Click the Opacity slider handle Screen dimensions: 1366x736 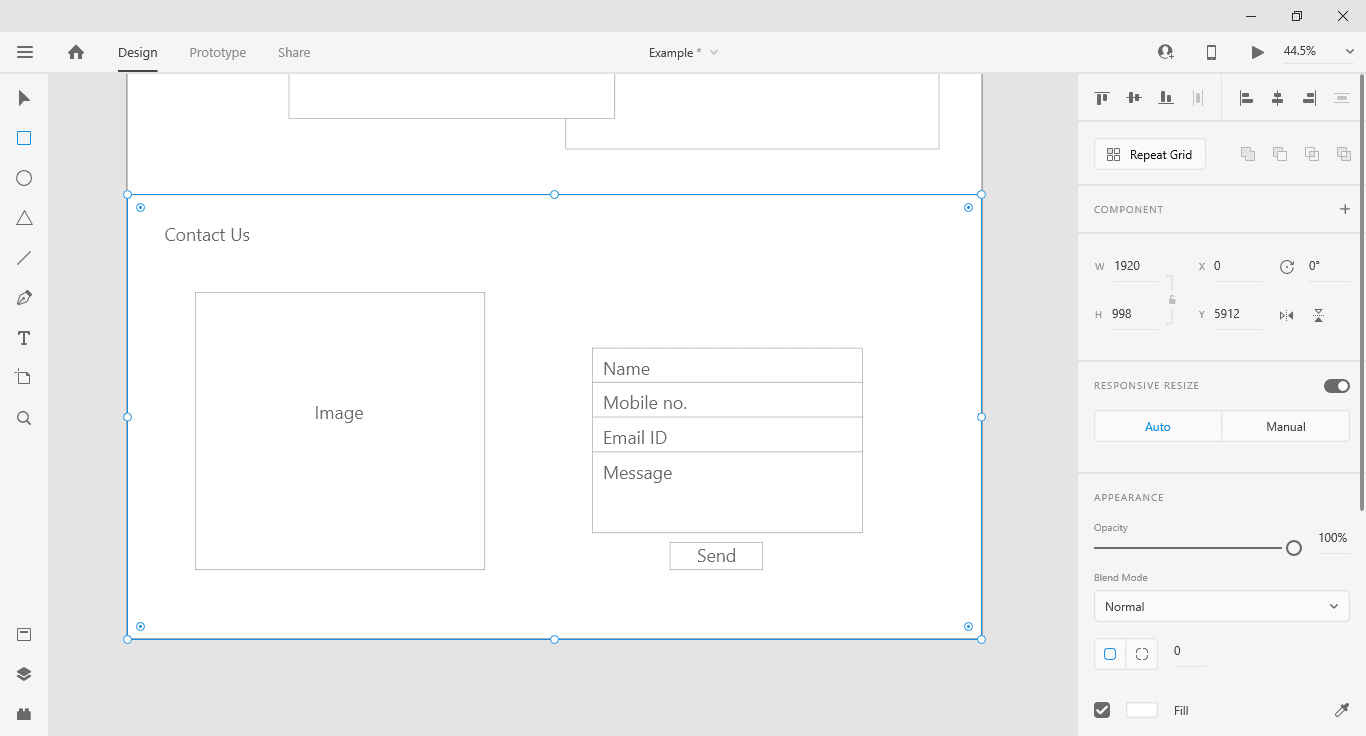click(x=1294, y=548)
